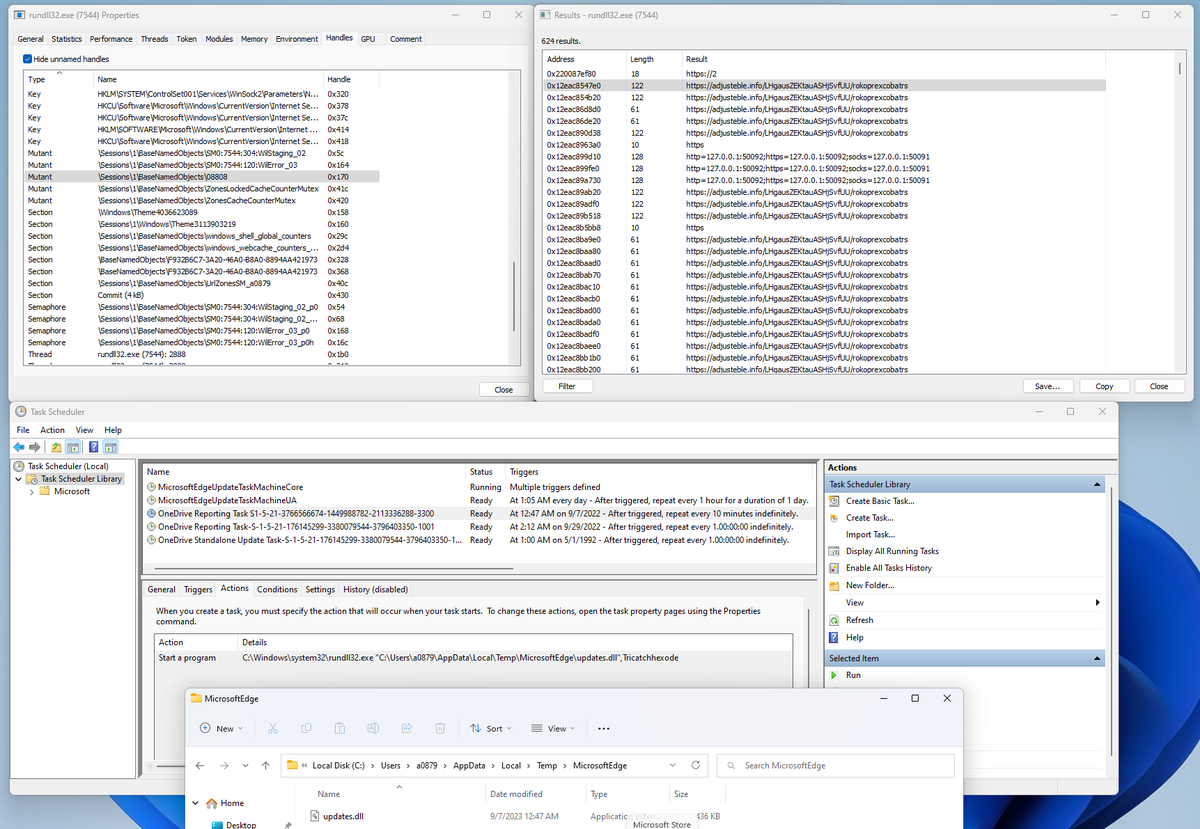Open the recent locations dropdown in File Explorer

[x=244, y=765]
